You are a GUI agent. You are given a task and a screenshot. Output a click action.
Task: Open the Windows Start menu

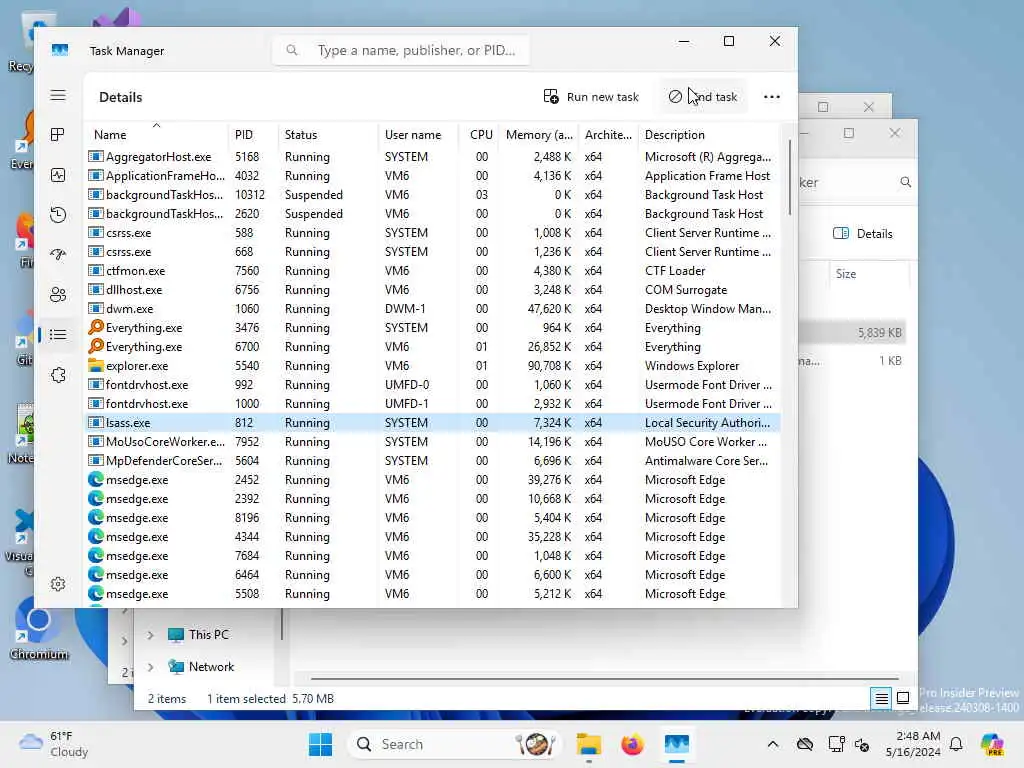click(x=321, y=744)
